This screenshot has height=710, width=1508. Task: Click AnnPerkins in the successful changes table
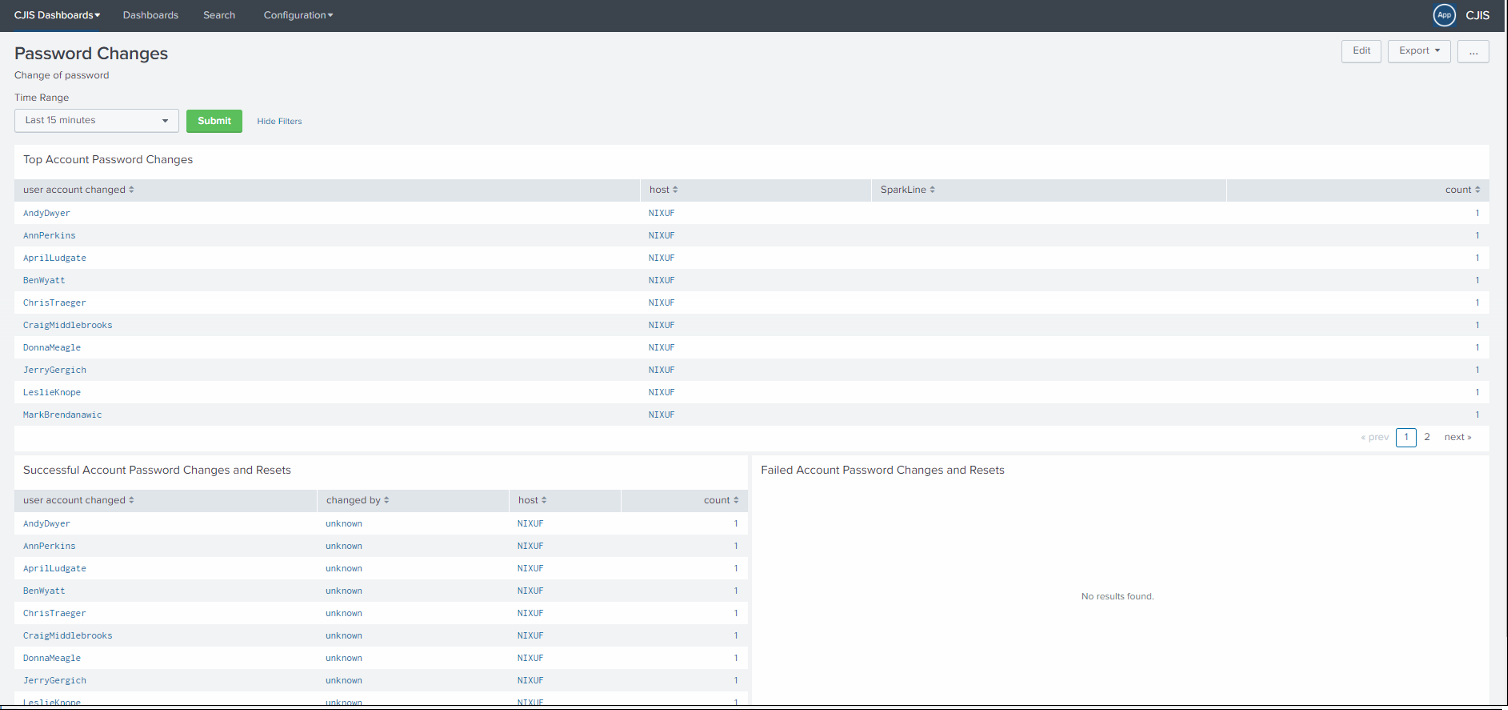[x=49, y=546]
